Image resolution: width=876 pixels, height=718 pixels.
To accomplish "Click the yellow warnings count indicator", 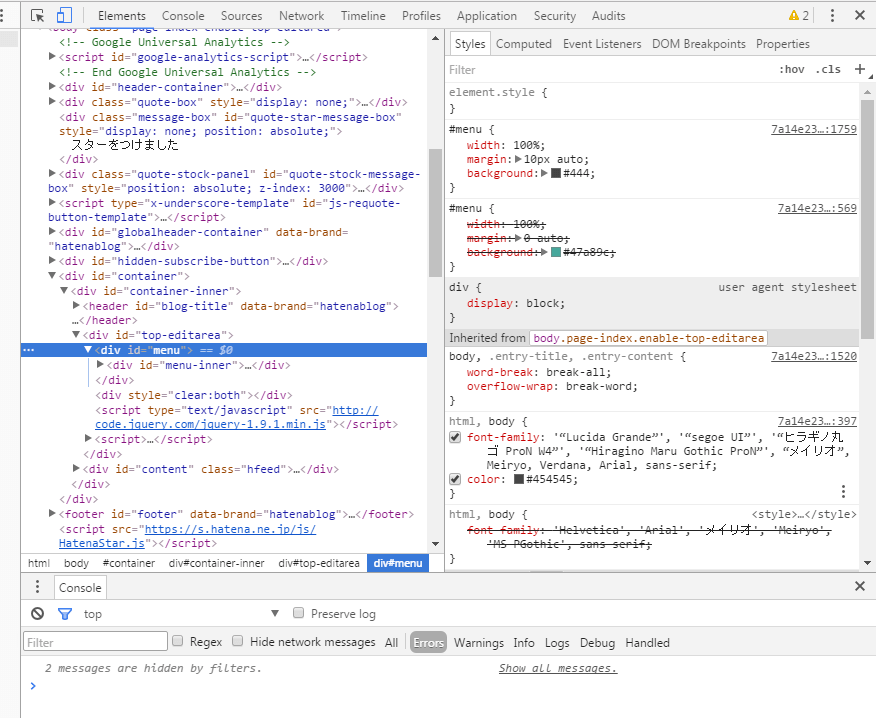I will pos(799,16).
